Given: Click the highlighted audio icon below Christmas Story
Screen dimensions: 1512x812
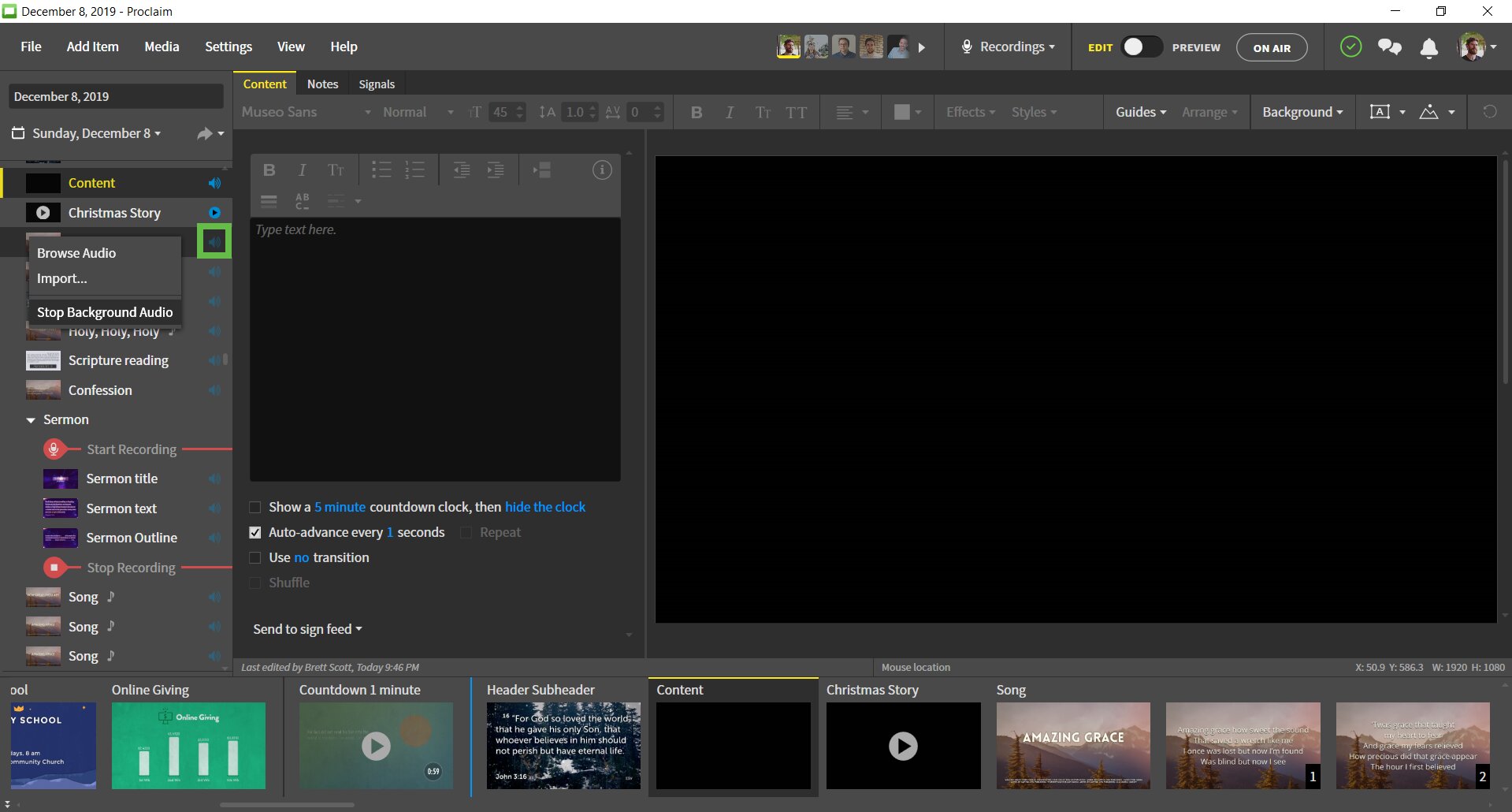Looking at the screenshot, I should click(x=214, y=241).
